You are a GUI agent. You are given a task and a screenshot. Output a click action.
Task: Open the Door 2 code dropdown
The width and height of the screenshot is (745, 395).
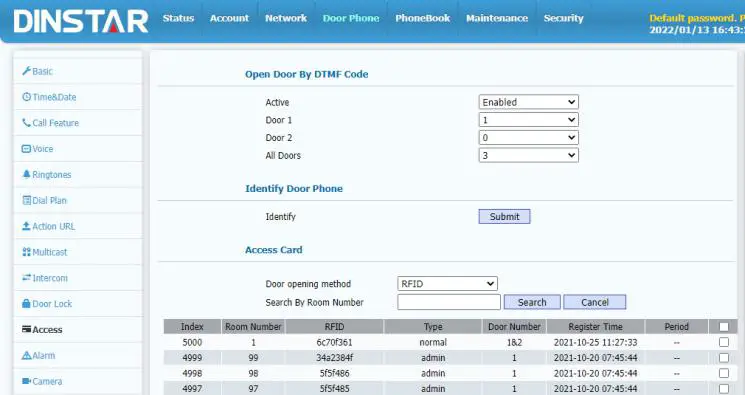(528, 137)
